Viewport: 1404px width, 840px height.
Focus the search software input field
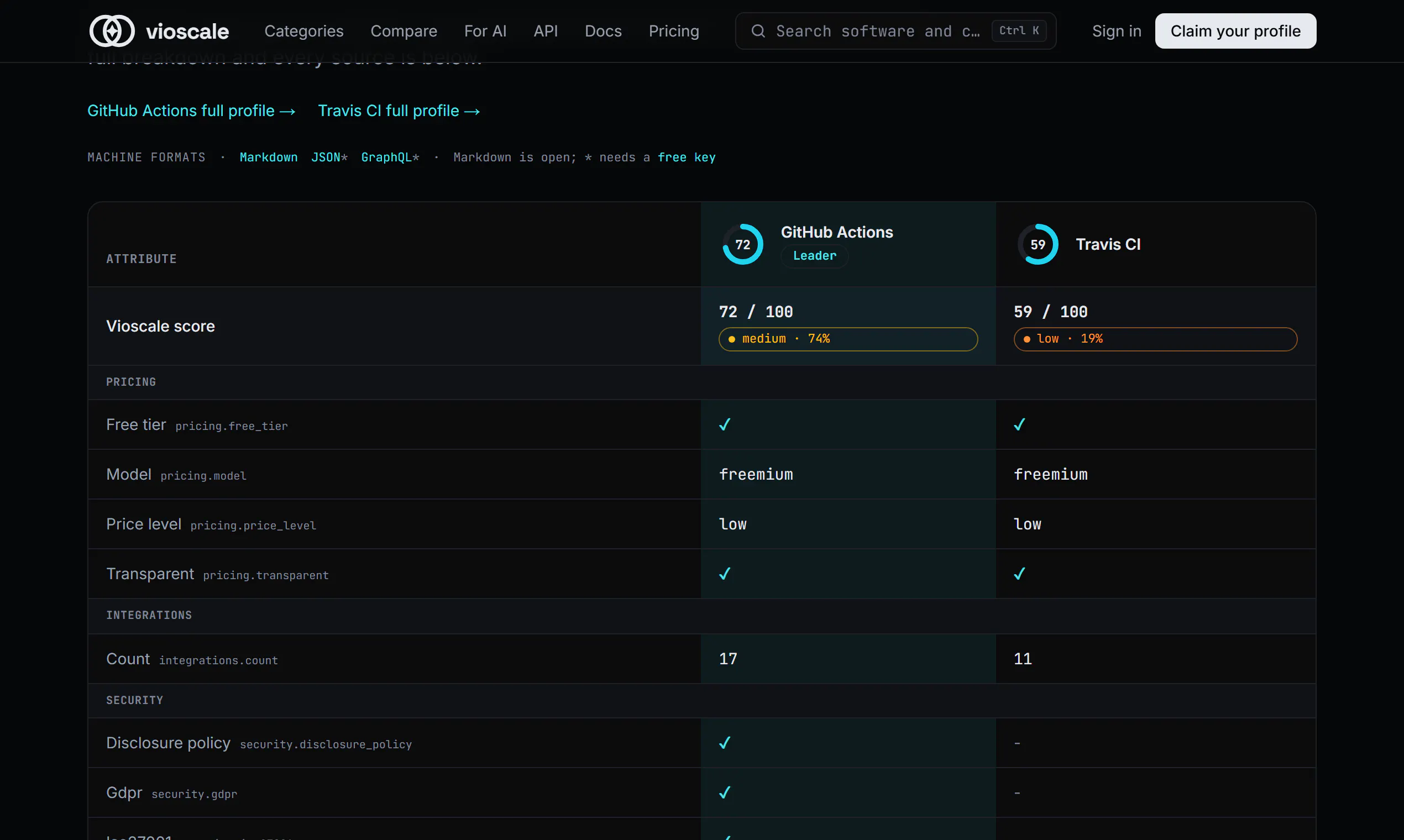pyautogui.click(x=895, y=31)
